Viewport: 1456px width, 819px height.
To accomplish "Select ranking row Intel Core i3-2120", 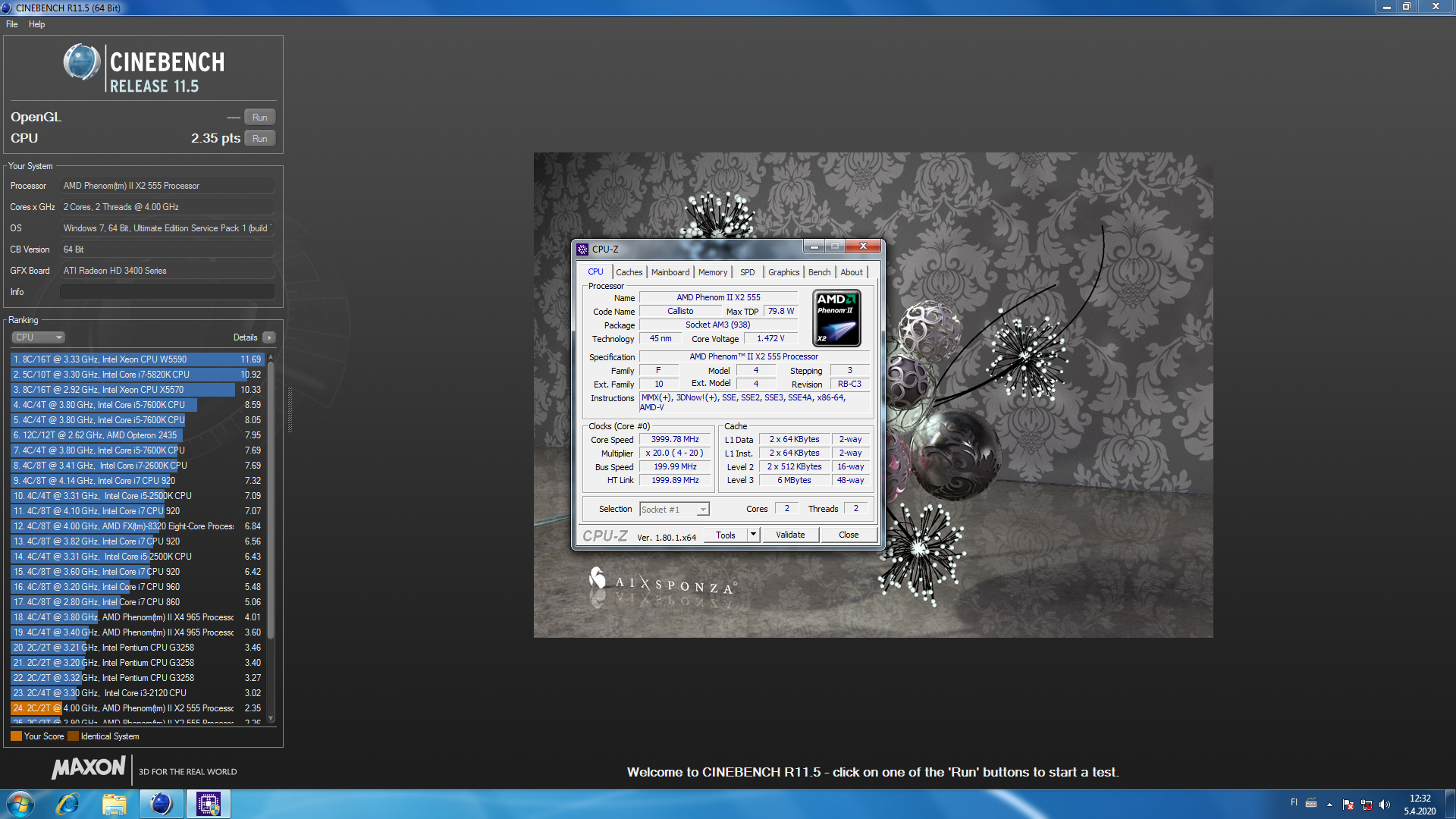I will (137, 693).
